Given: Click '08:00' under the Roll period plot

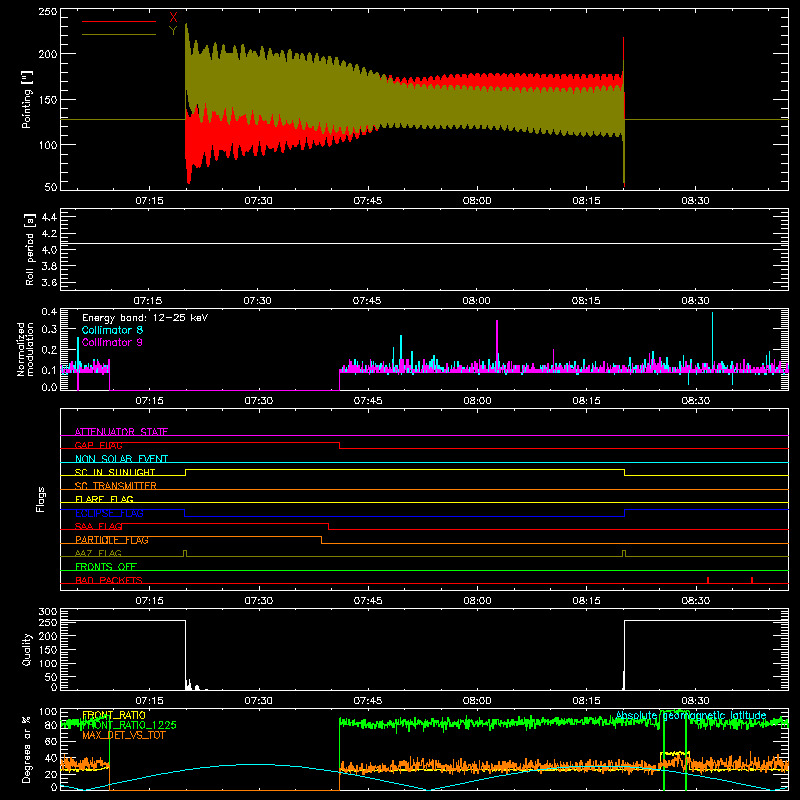Looking at the screenshot, I should coord(476,301).
